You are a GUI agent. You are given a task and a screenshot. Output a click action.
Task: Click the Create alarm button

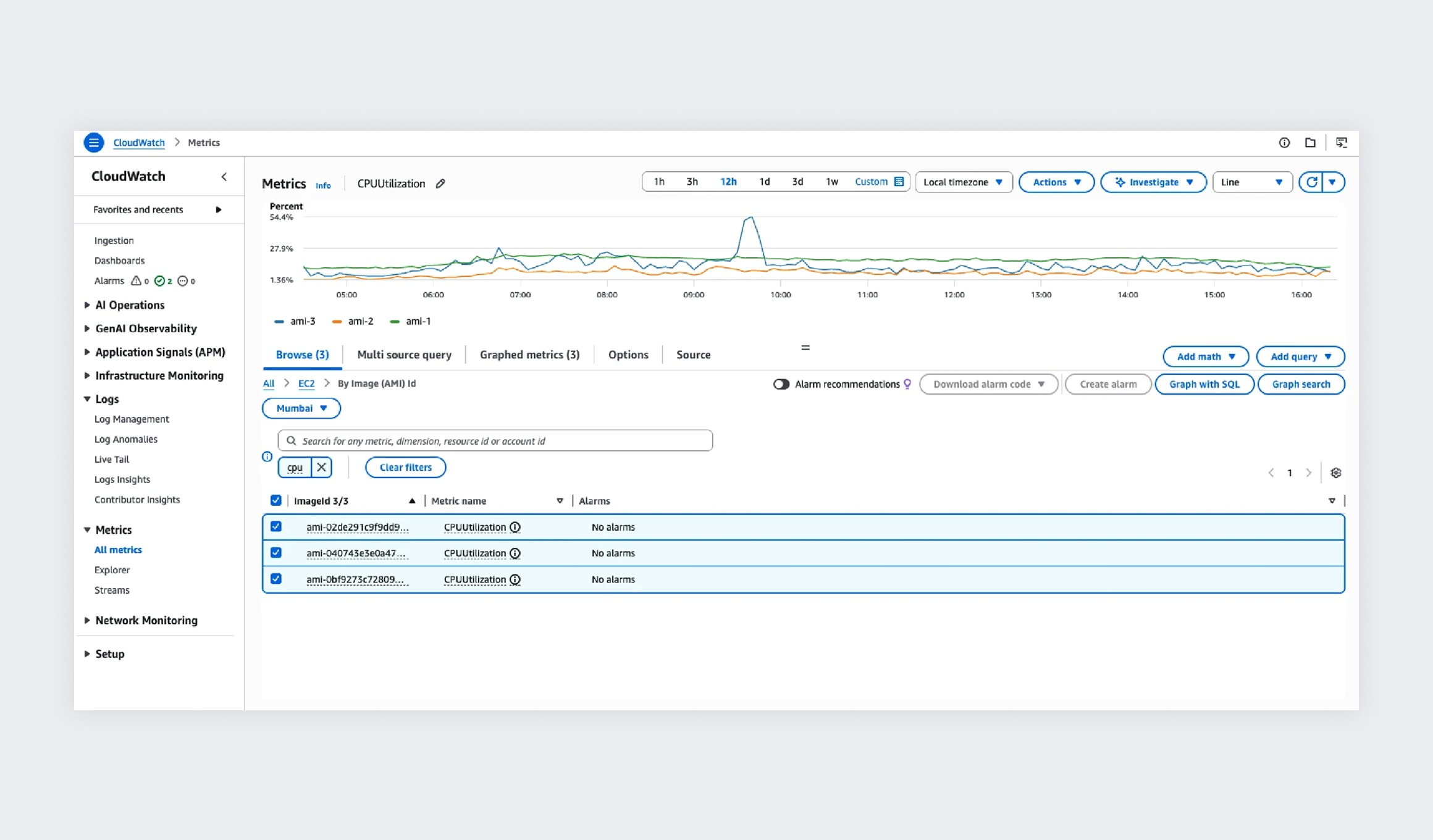pyautogui.click(x=1108, y=384)
